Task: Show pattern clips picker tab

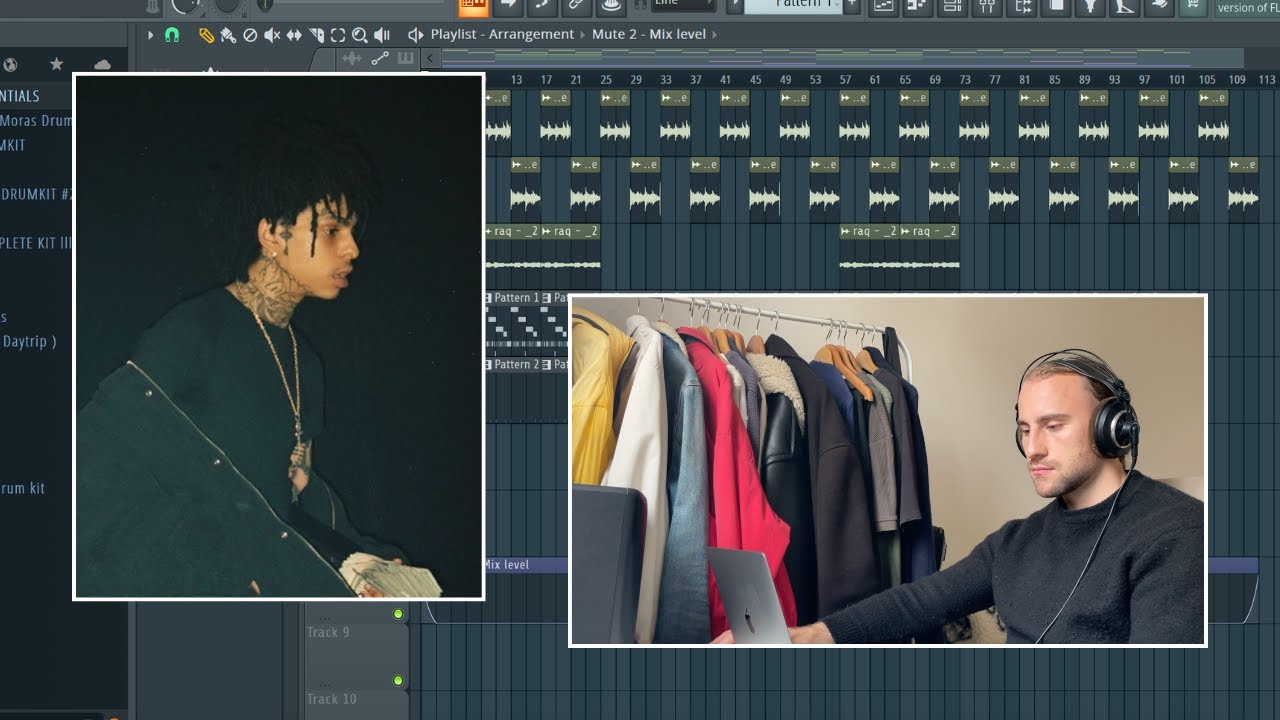Action: click(x=405, y=59)
